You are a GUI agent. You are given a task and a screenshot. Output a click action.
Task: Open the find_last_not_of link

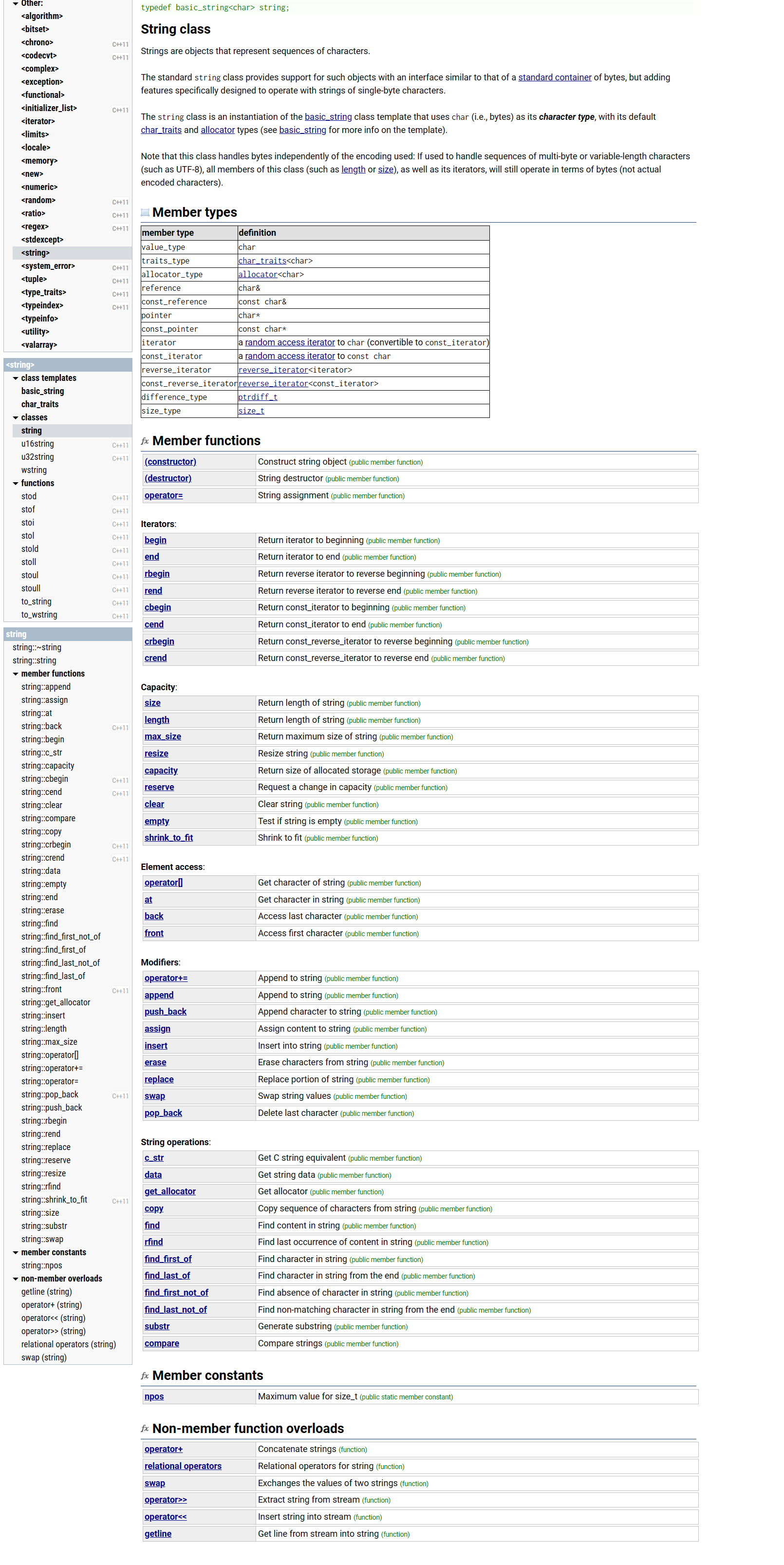[175, 1309]
